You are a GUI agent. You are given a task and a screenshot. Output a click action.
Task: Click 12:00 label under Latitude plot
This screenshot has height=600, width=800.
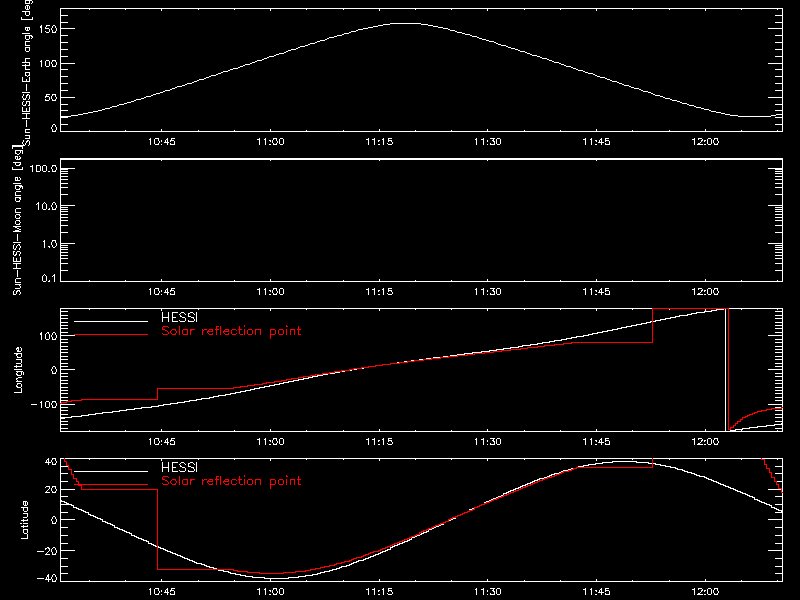click(x=705, y=592)
